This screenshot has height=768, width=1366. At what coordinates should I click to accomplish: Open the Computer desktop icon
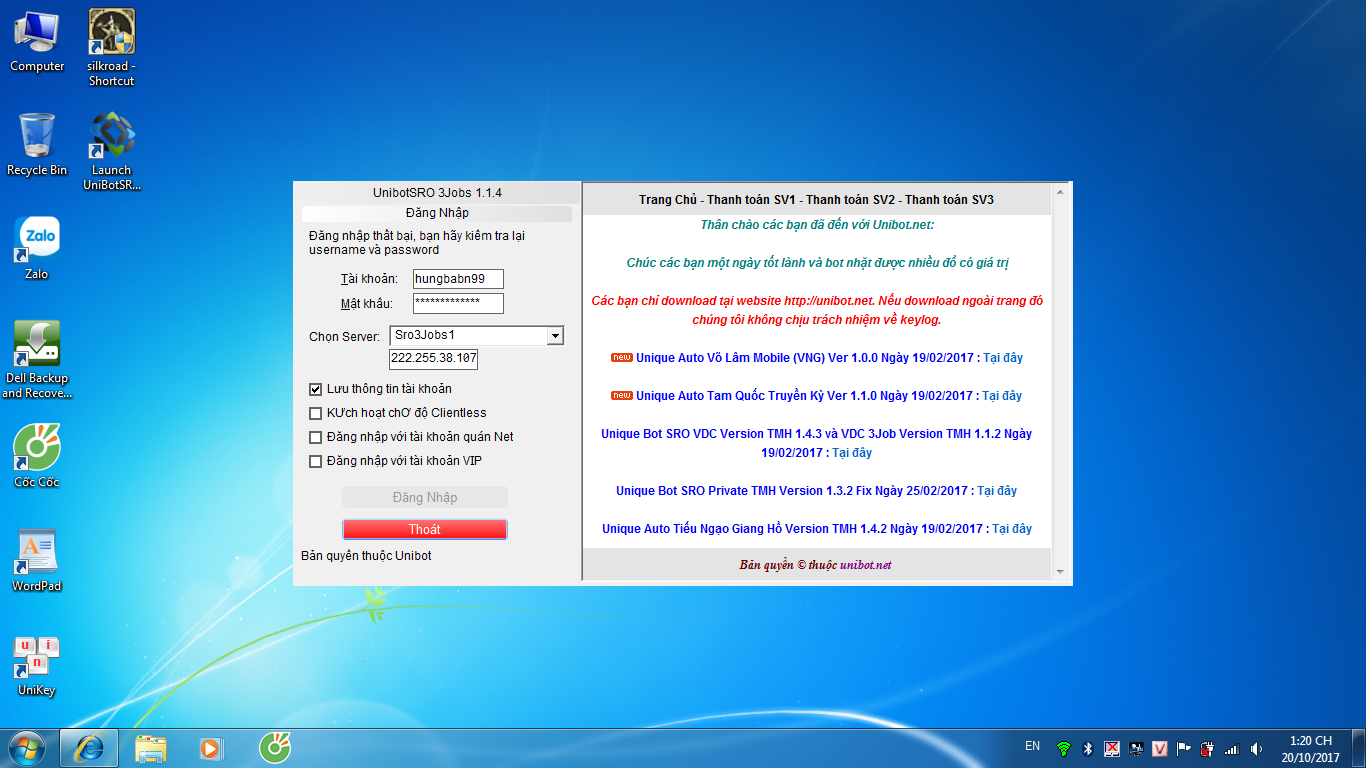(x=37, y=41)
